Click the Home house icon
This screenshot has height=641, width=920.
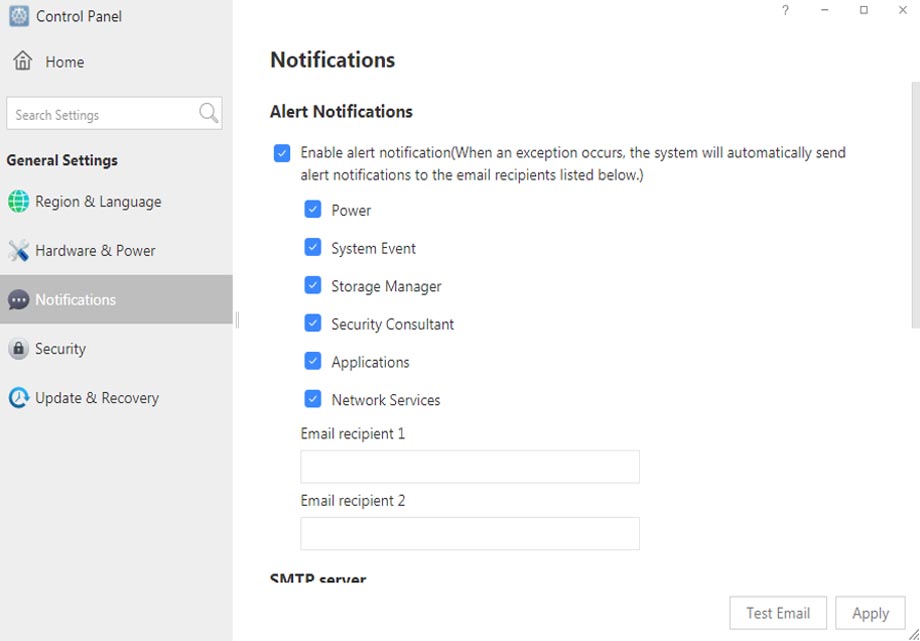click(x=22, y=60)
